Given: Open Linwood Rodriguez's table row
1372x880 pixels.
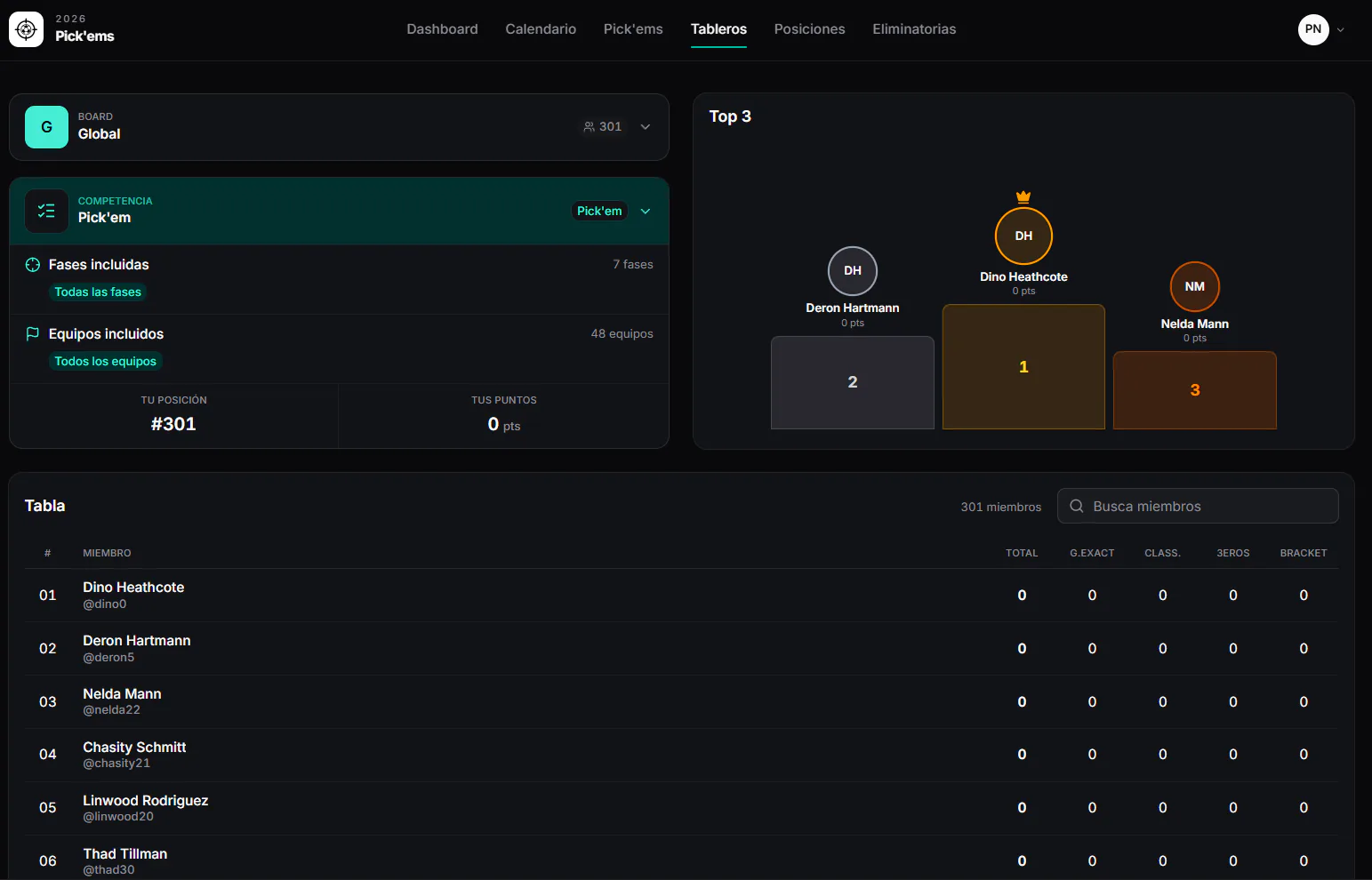Looking at the screenshot, I should pos(681,808).
